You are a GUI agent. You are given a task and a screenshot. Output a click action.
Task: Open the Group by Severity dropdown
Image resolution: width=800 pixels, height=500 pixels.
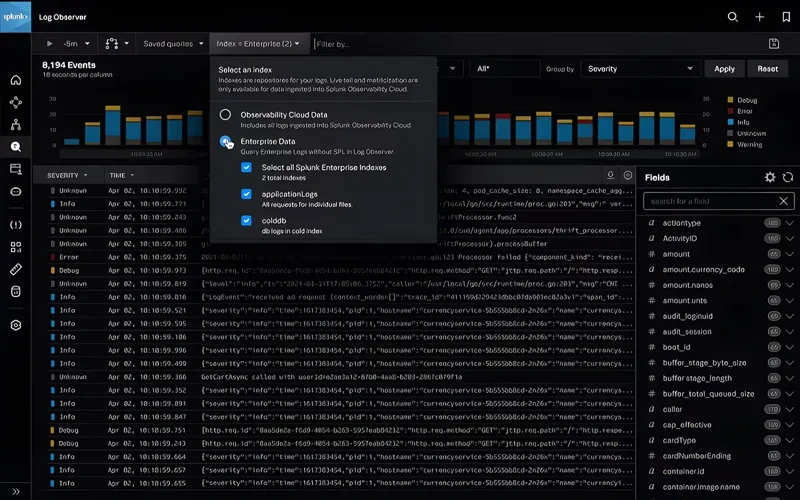click(640, 69)
